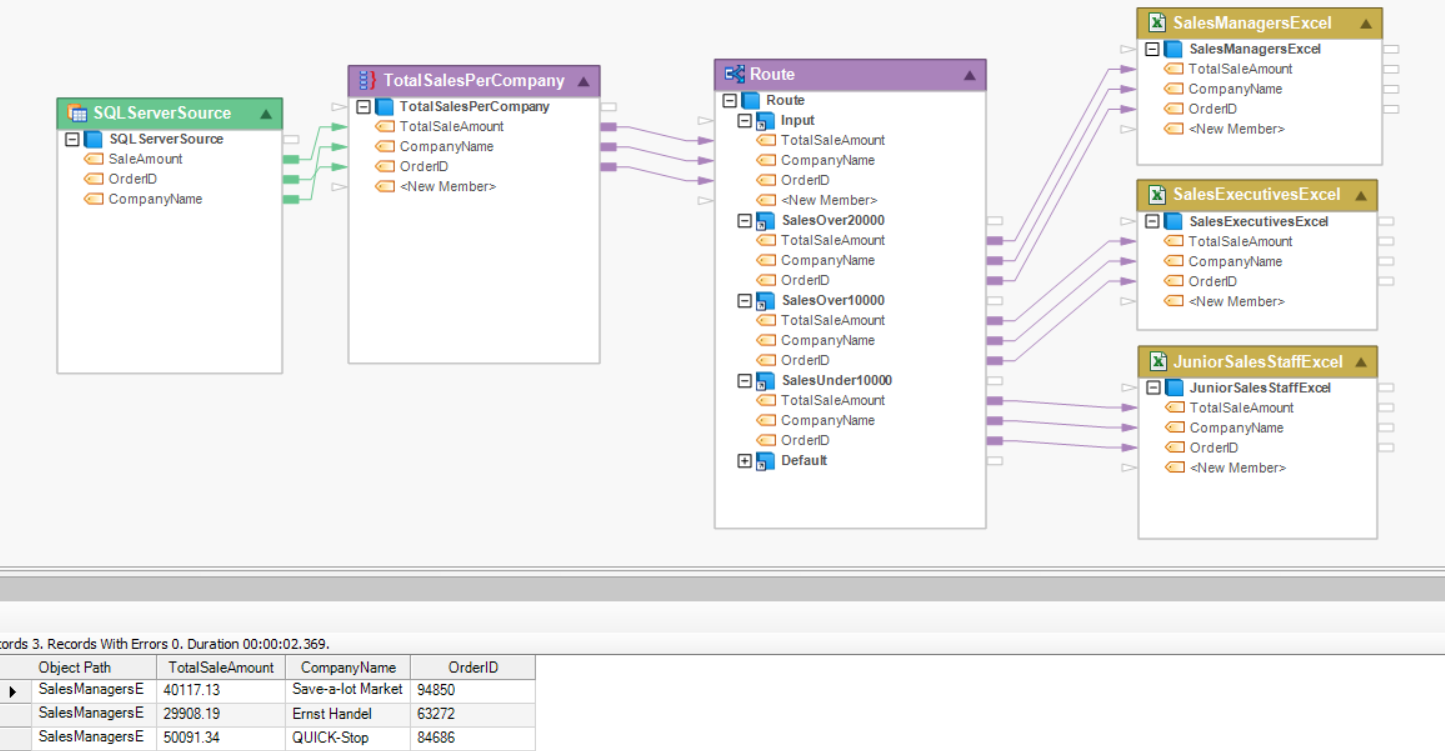The height and width of the screenshot is (751, 1445).
Task: Collapse the TotalSalesPerCompany root tree node
Action: [361, 106]
